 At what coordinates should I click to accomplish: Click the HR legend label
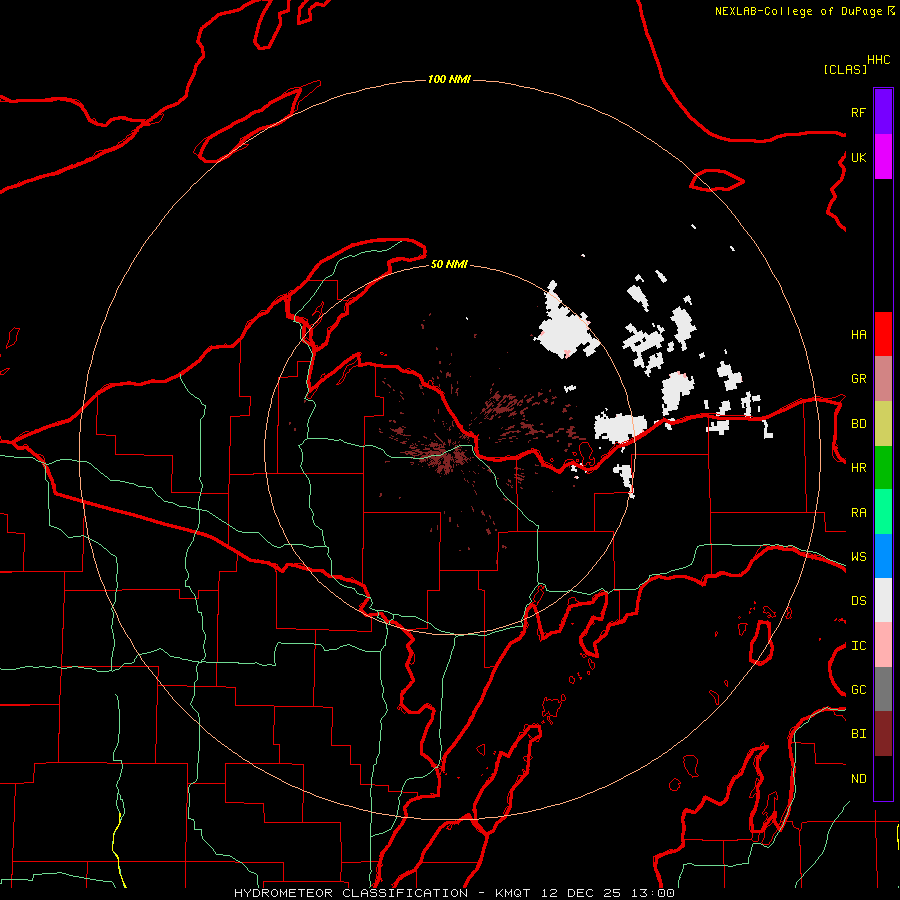[x=858, y=468]
